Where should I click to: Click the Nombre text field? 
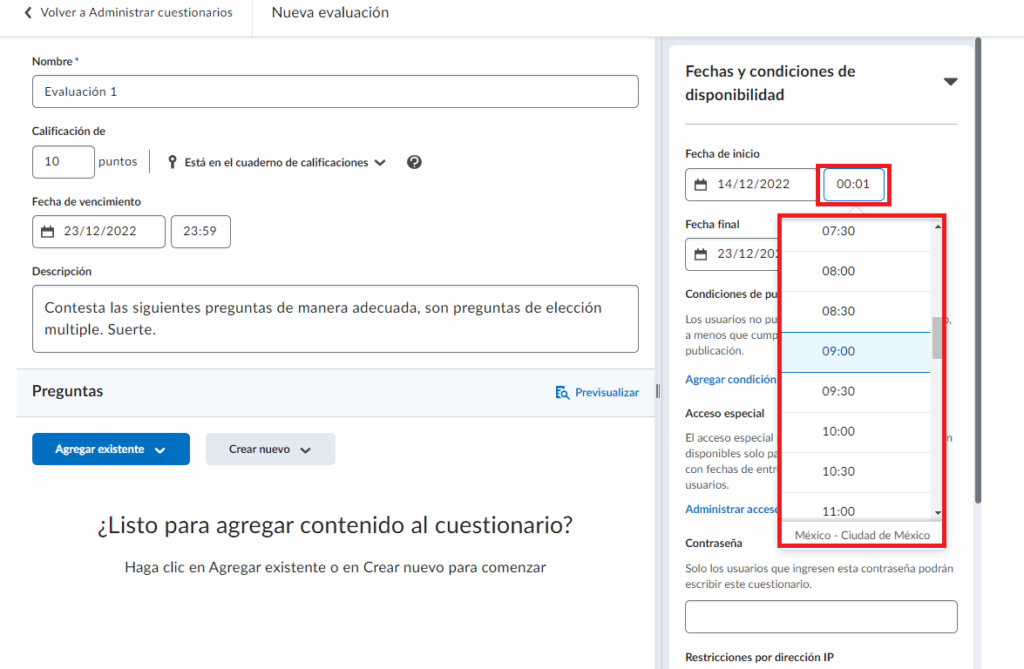coord(335,91)
